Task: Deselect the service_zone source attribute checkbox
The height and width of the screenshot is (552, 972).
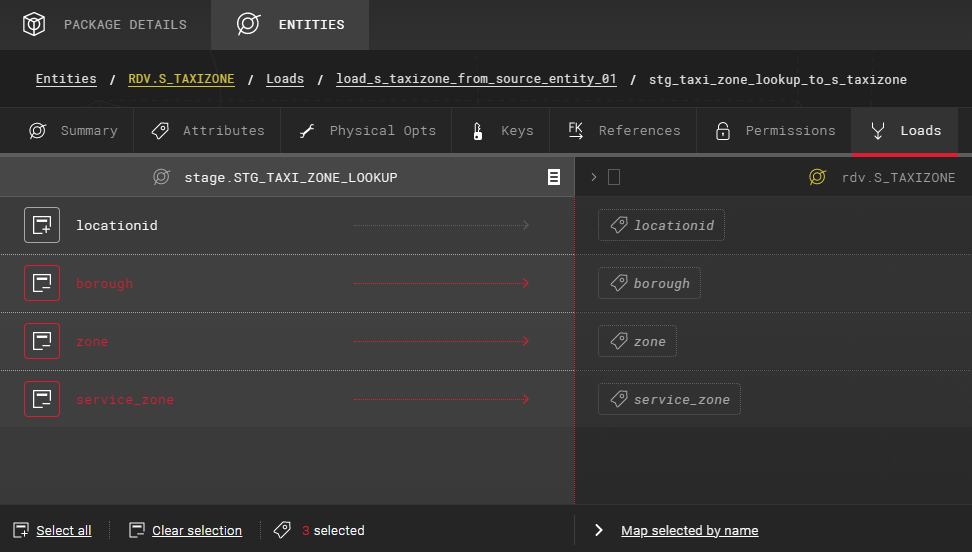Action: pyautogui.click(x=42, y=399)
